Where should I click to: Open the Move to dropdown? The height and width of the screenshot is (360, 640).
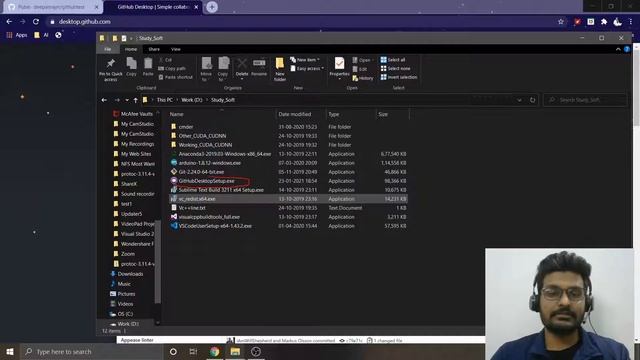tap(207, 69)
